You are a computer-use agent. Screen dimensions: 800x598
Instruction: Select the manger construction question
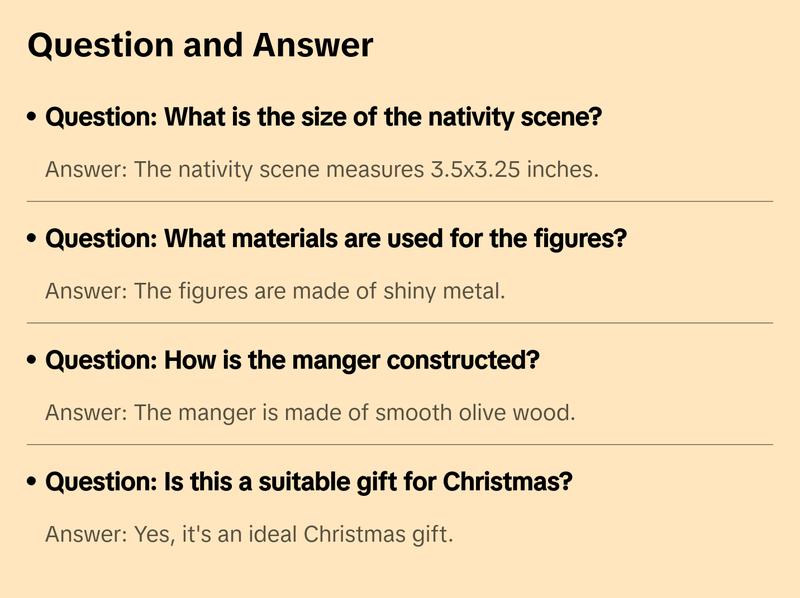(x=292, y=360)
